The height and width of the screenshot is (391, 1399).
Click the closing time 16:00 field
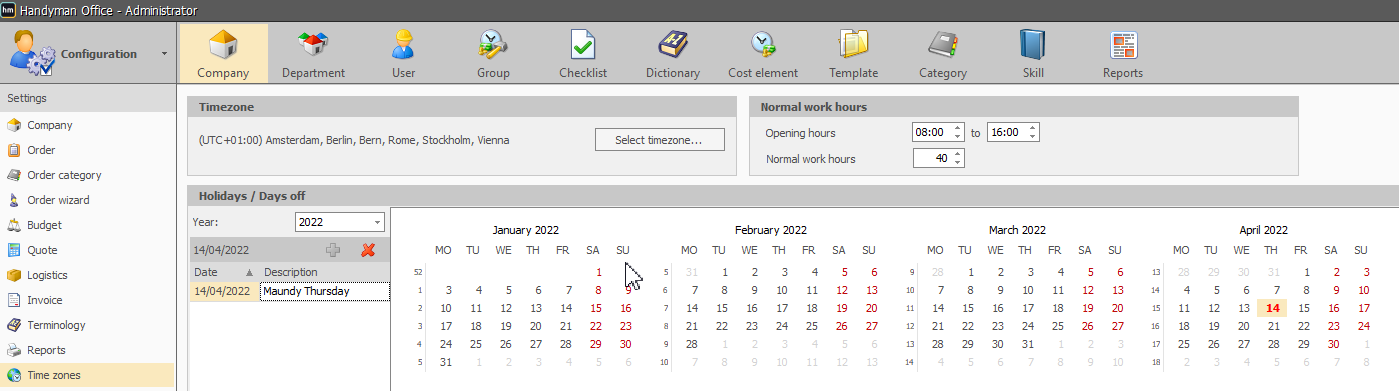(x=1006, y=132)
